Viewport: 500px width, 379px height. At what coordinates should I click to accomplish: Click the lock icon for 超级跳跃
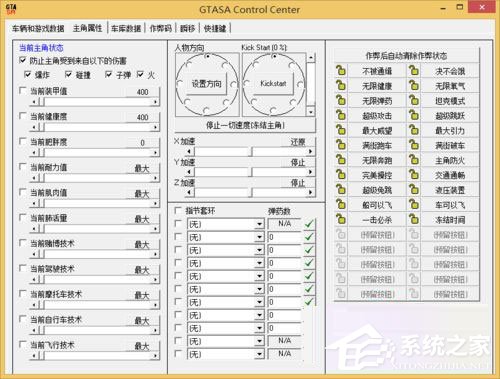[414, 115]
